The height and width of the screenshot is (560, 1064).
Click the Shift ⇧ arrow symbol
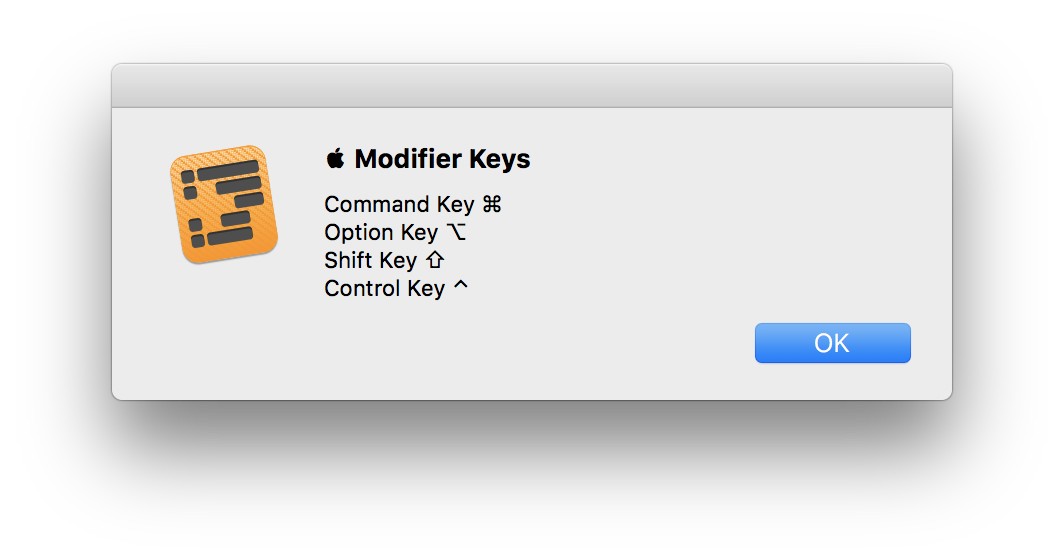click(x=434, y=261)
